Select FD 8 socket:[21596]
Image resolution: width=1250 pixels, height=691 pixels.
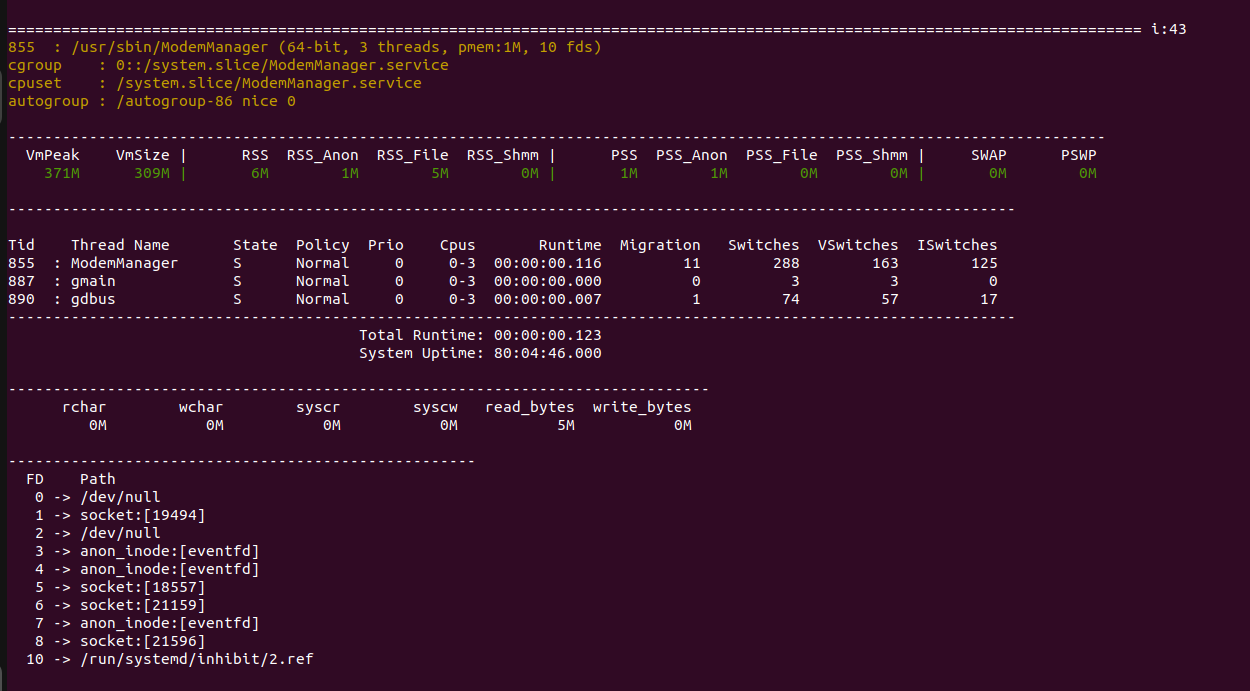[143, 641]
